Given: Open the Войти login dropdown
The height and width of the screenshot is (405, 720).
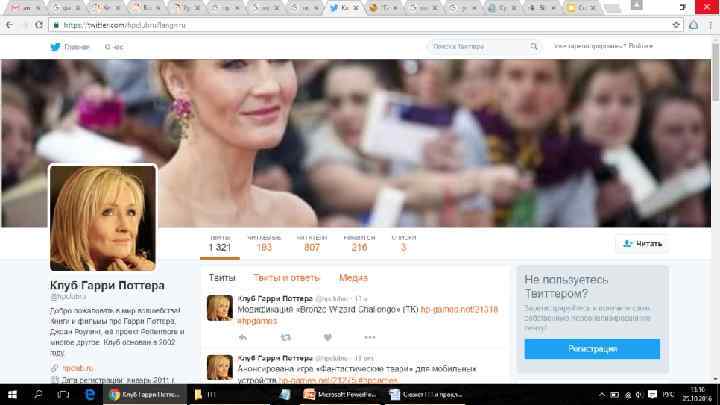Looking at the screenshot, I should 641,46.
